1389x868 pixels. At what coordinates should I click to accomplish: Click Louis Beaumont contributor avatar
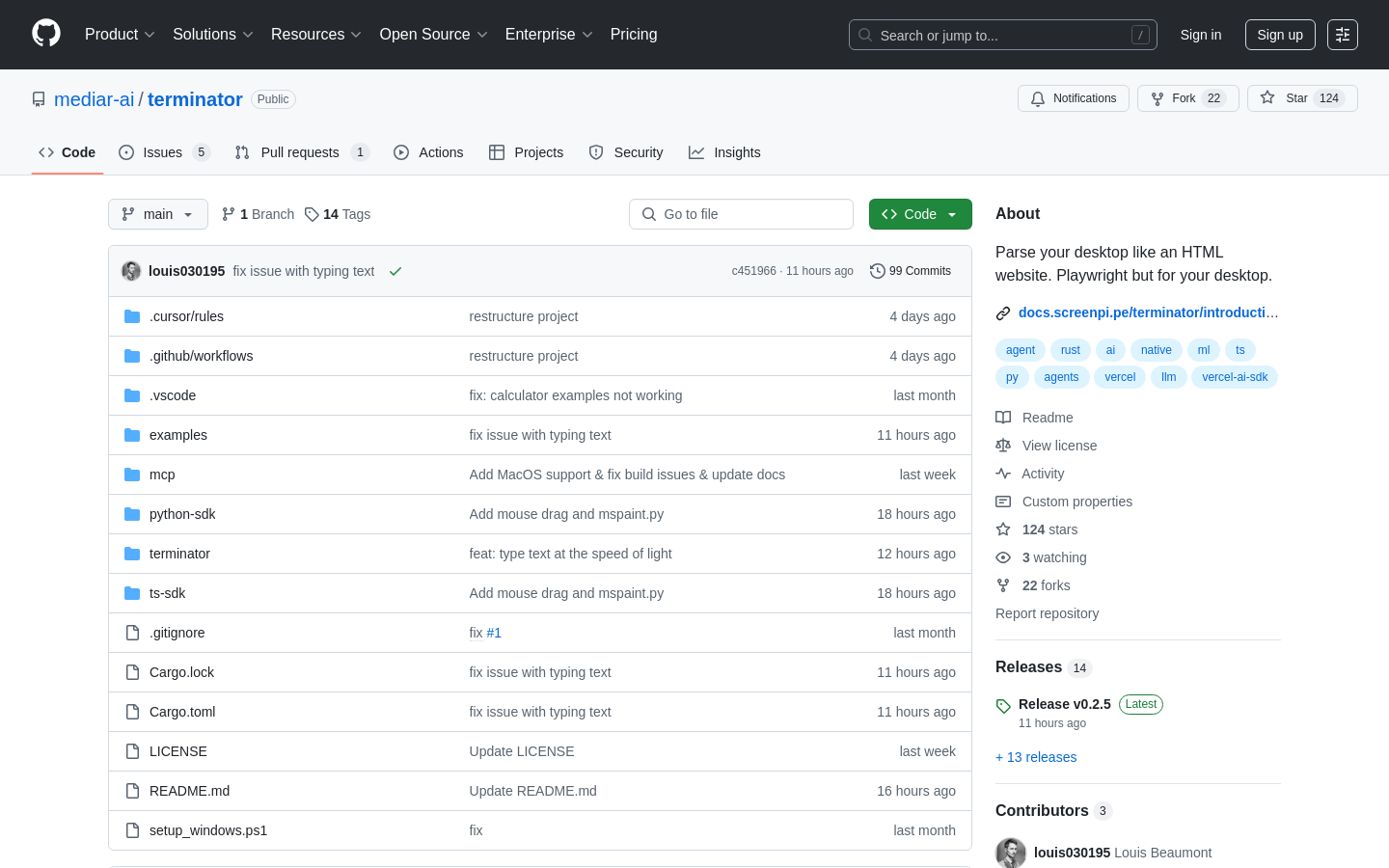1011,853
